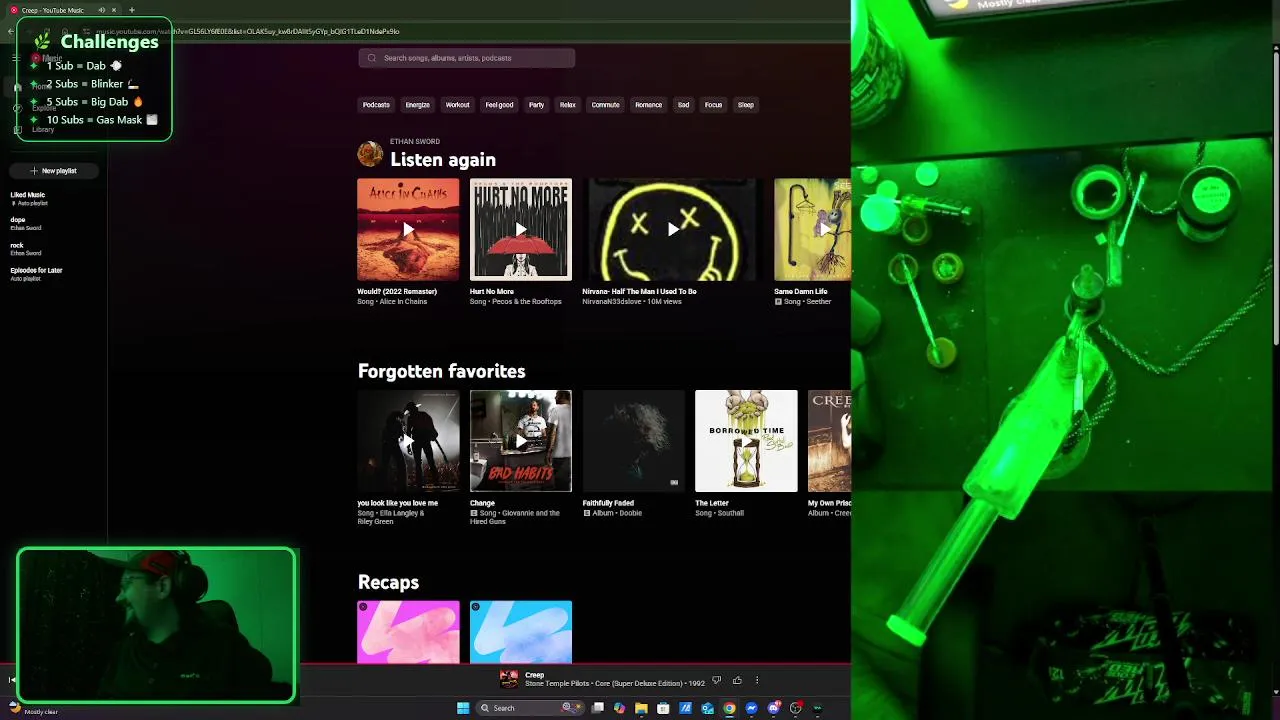Viewport: 1280px width, 720px height.
Task: Click the Recaps heading
Action: (x=388, y=582)
